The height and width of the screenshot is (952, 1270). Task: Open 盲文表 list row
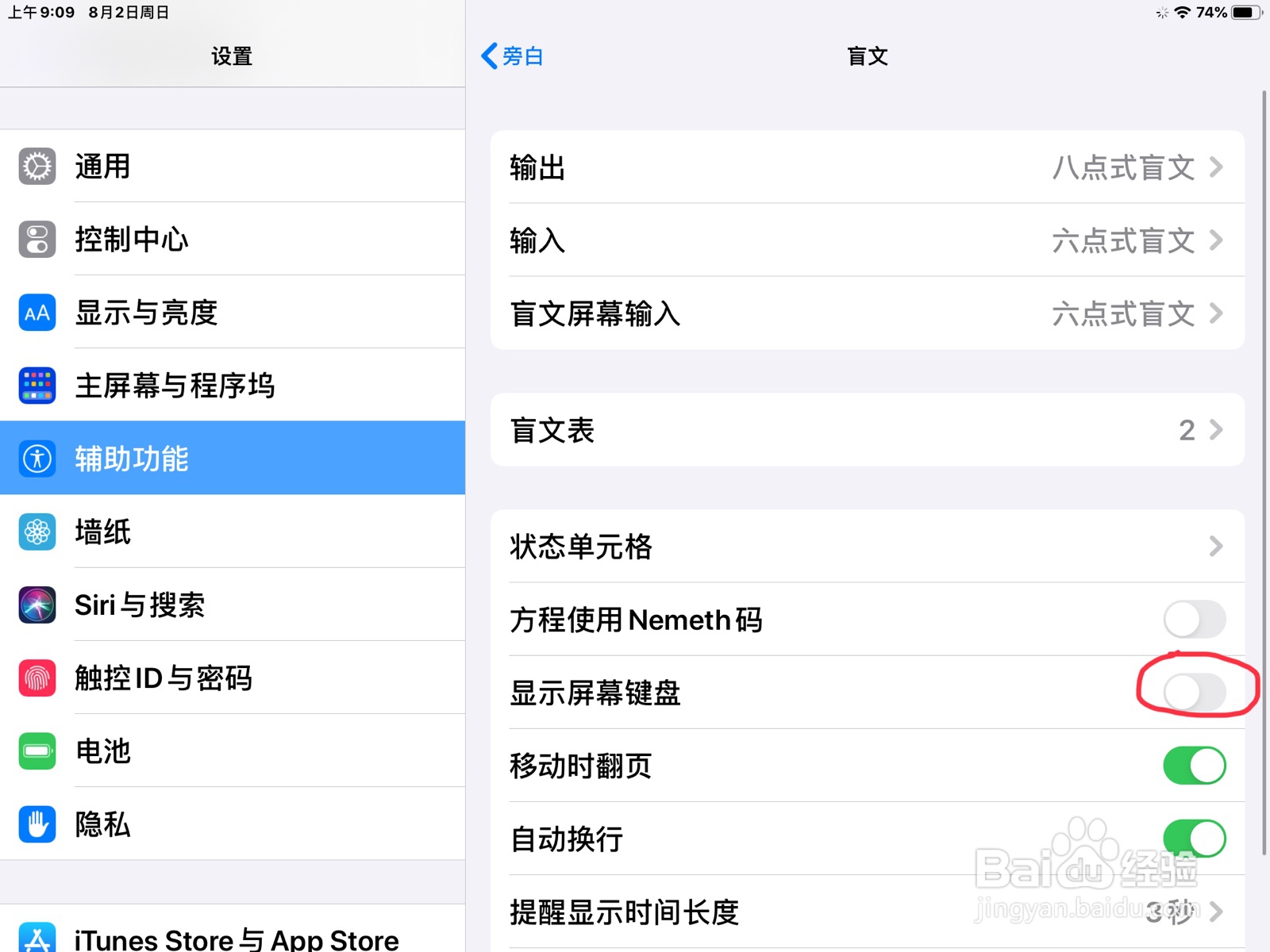pos(868,430)
